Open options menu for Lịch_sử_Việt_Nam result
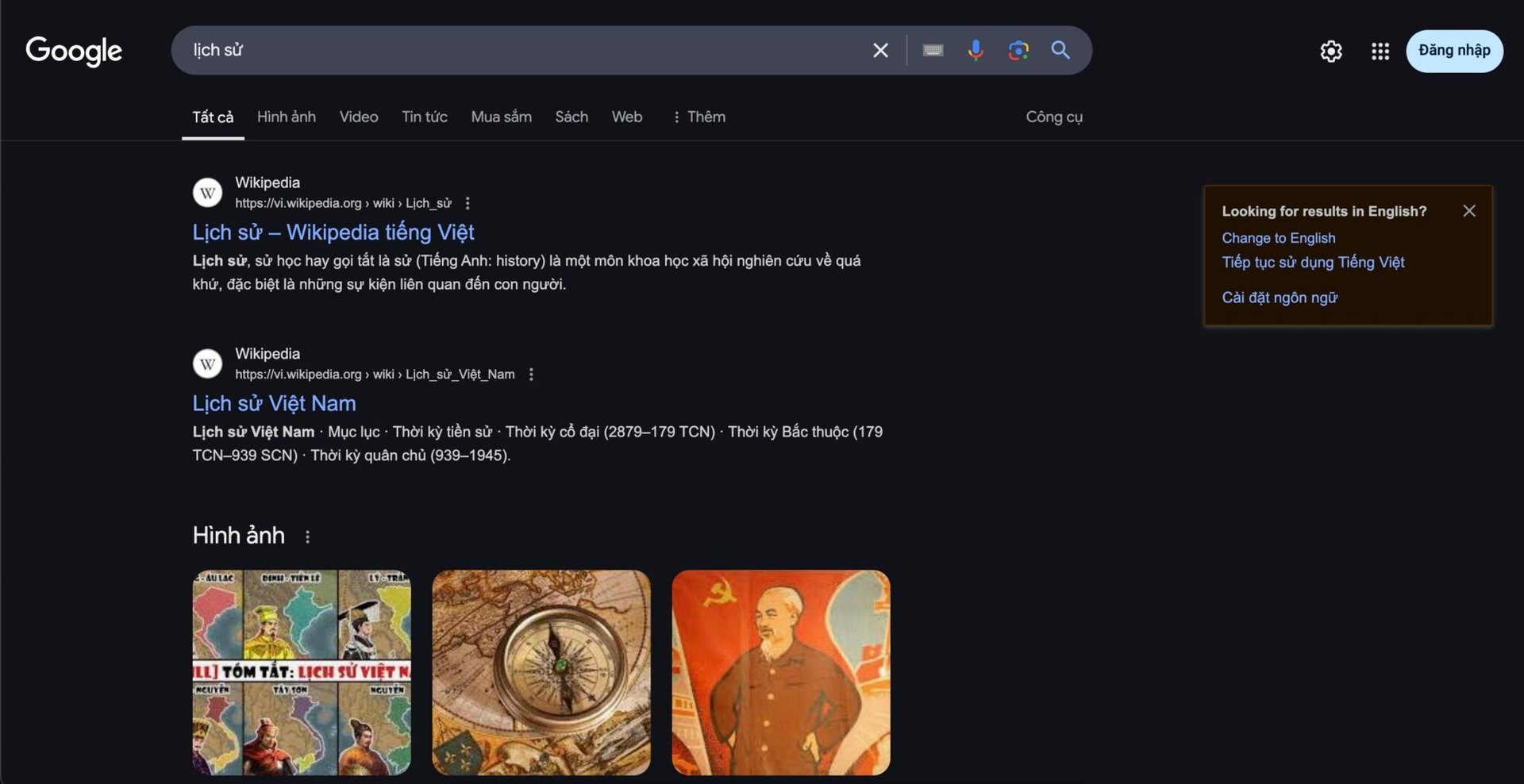This screenshot has height=784, width=1524. click(531, 375)
